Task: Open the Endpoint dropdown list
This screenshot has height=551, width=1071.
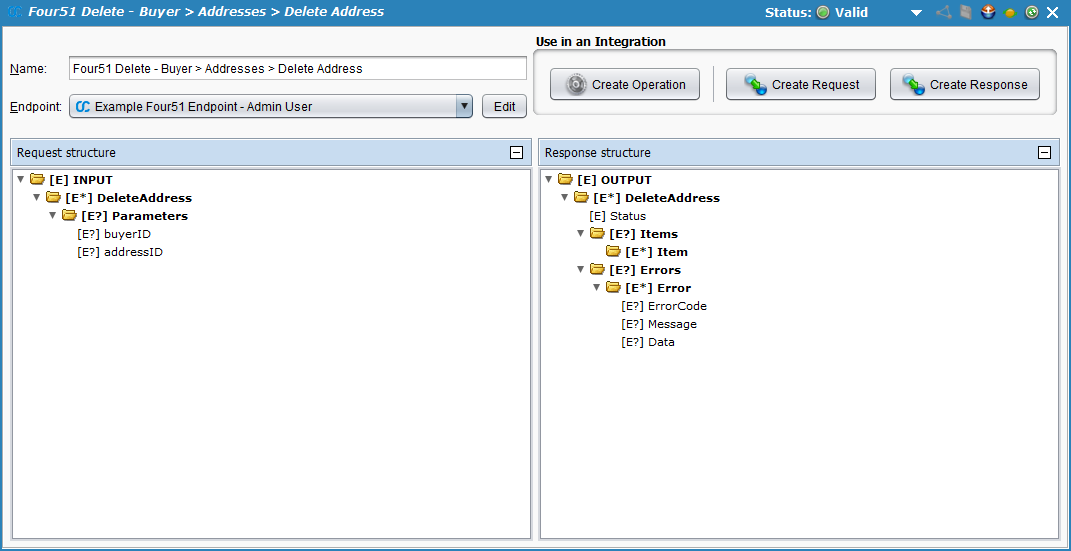Action: 464,107
